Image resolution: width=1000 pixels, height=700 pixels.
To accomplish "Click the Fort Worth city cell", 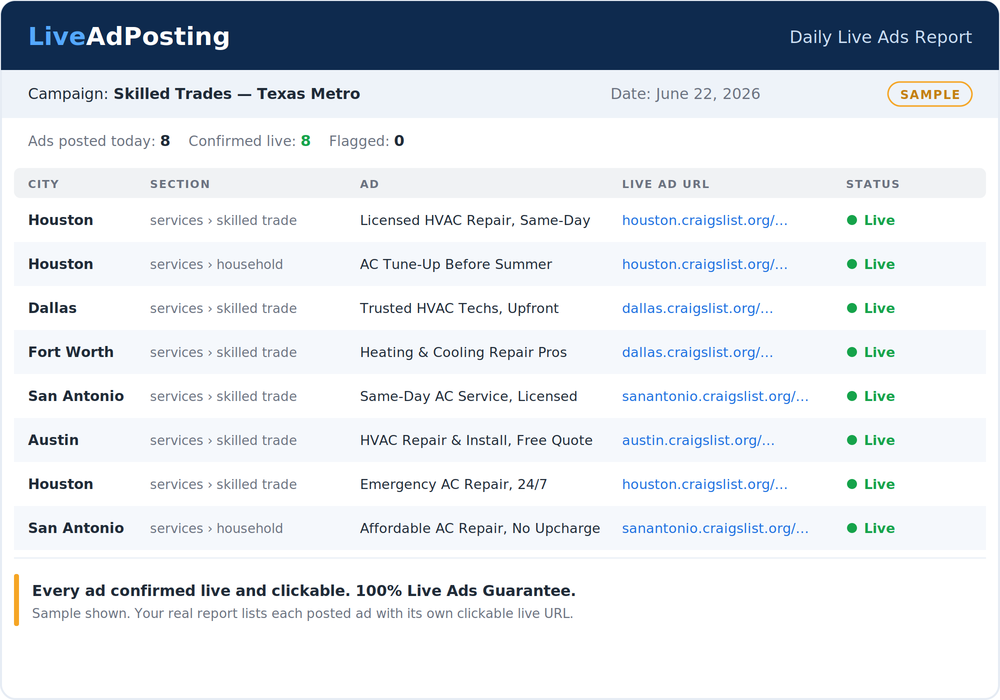I will (x=71, y=352).
